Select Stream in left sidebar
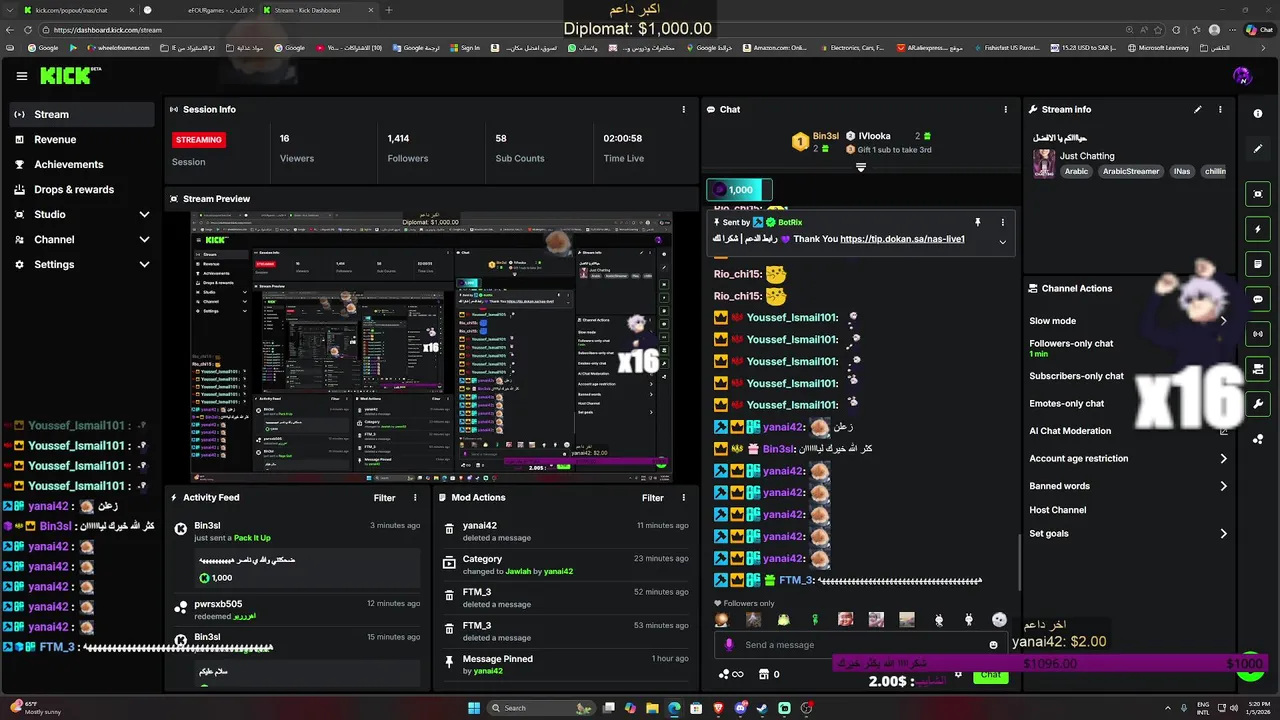The width and height of the screenshot is (1280, 720). tap(82, 114)
